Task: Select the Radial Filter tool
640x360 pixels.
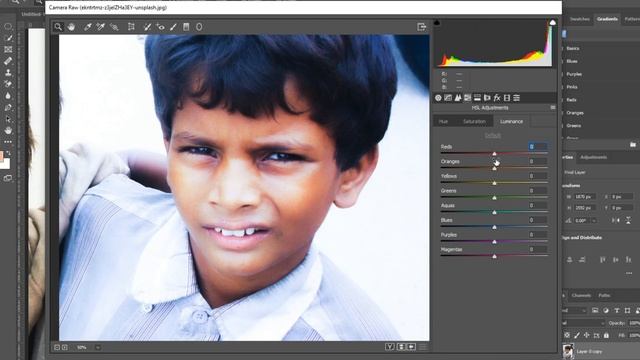Action: (x=199, y=27)
